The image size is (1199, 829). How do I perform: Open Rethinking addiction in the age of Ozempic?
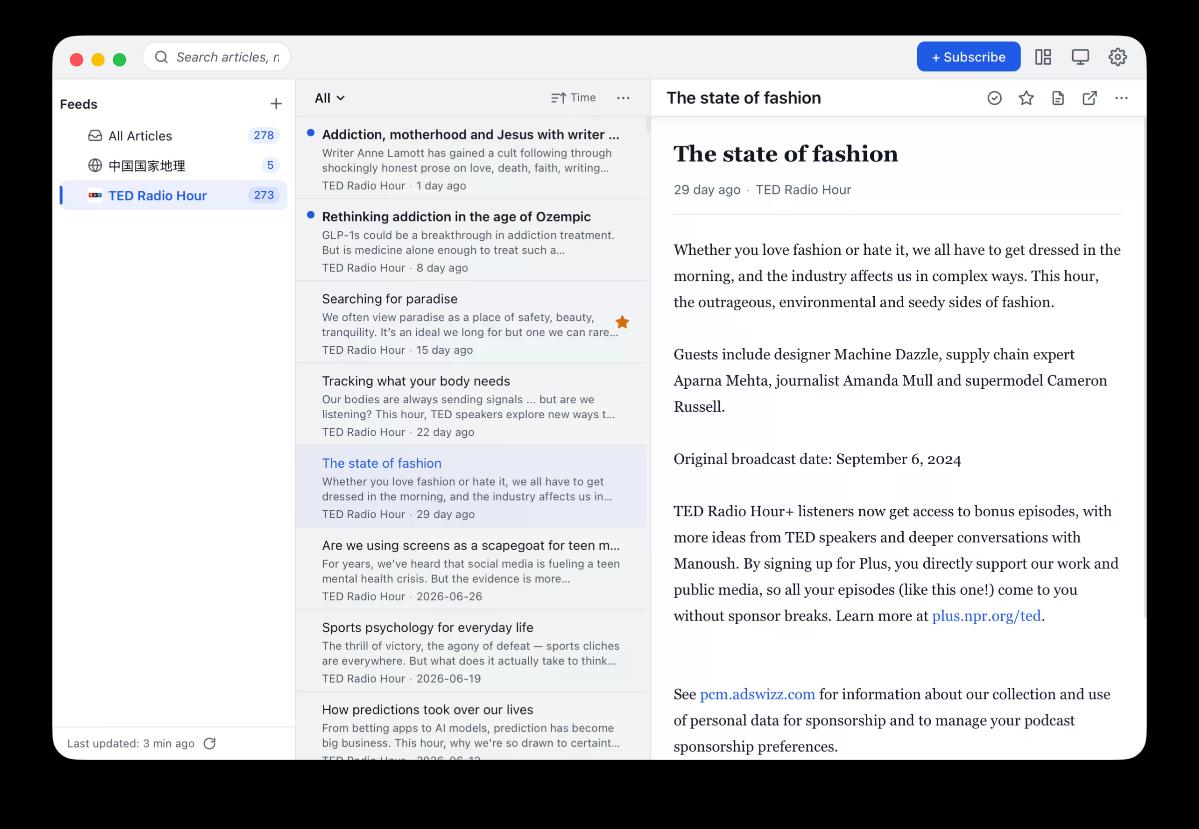pos(471,240)
